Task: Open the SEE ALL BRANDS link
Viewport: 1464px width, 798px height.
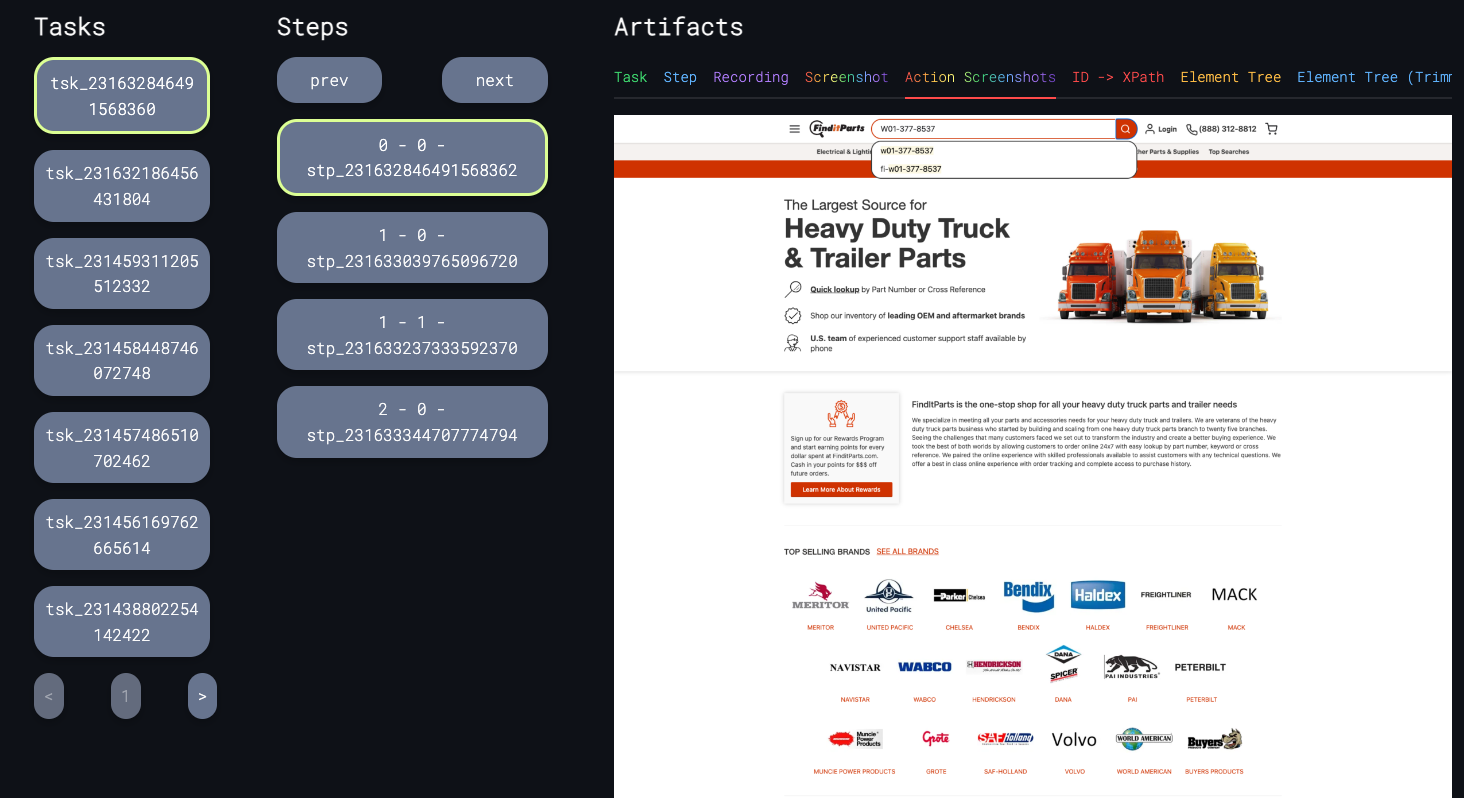Action: [x=907, y=552]
